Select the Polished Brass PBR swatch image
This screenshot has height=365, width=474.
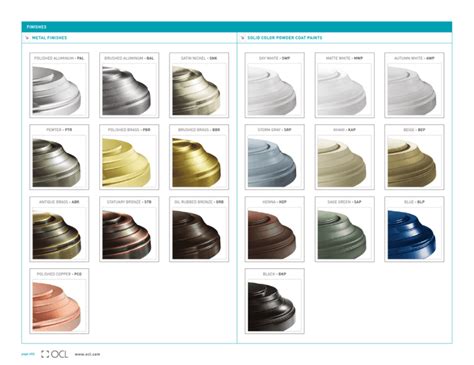[126, 163]
